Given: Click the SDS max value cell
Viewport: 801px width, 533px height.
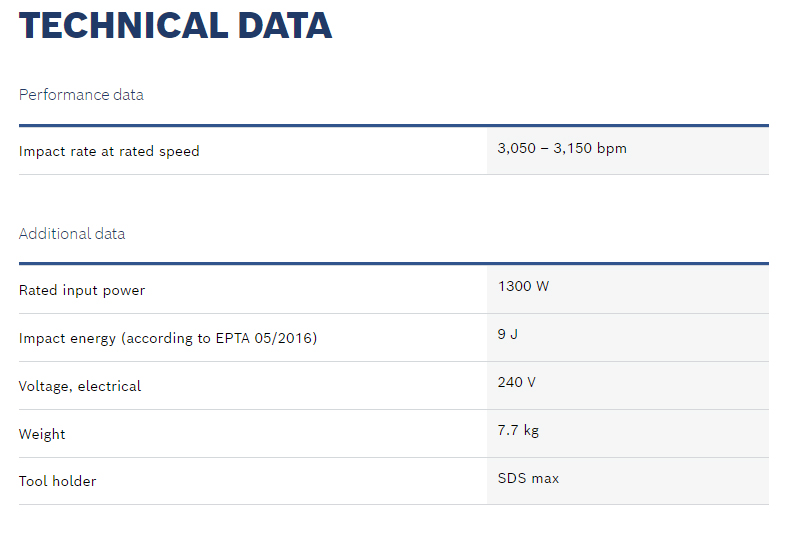Looking at the screenshot, I should [628, 481].
